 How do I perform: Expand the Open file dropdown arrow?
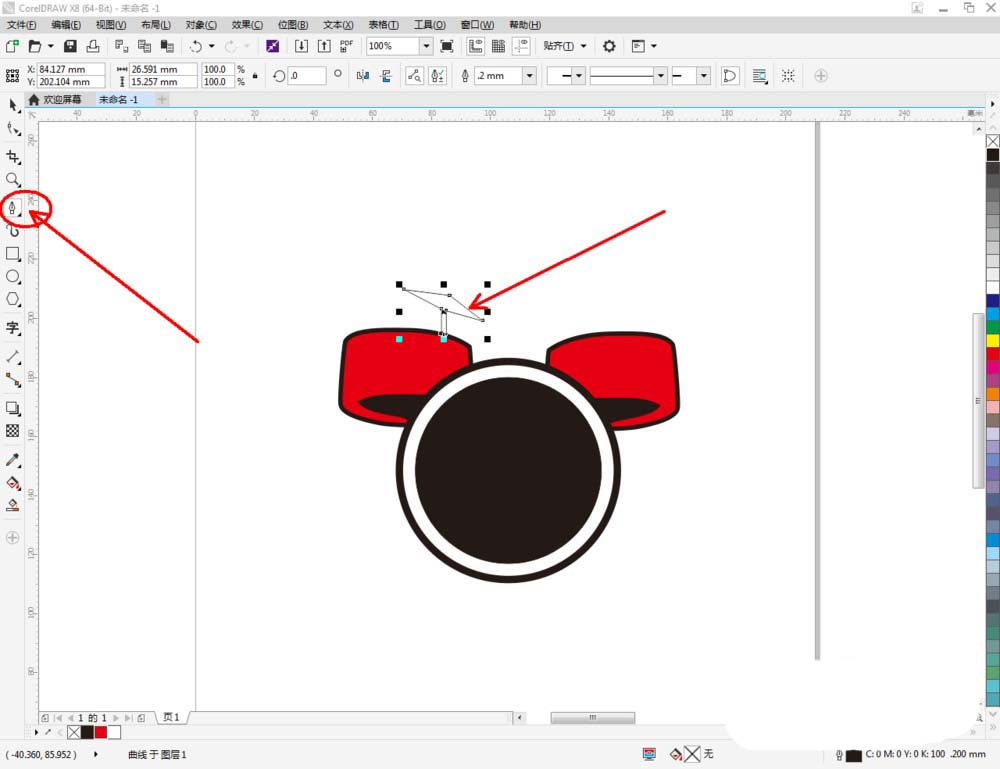(x=50, y=46)
